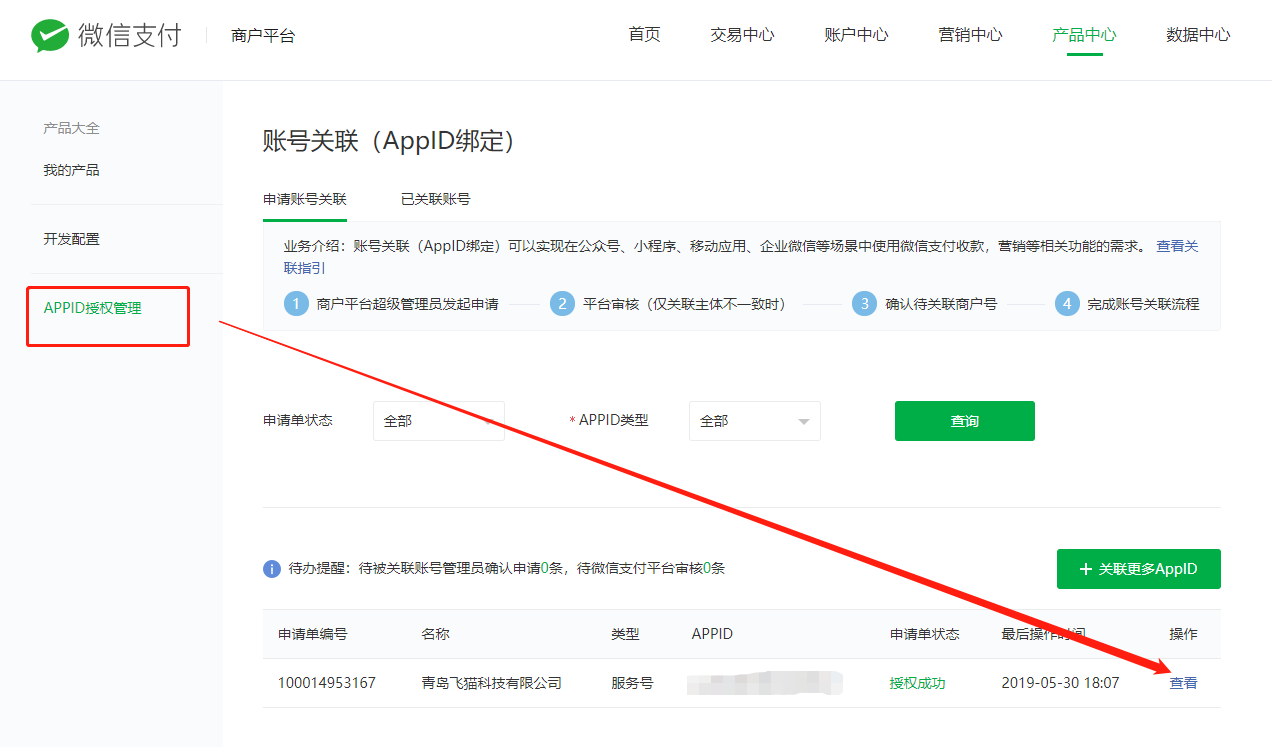Switch to the 已关联账号 tab
This screenshot has height=747, width=1272.
pos(435,199)
